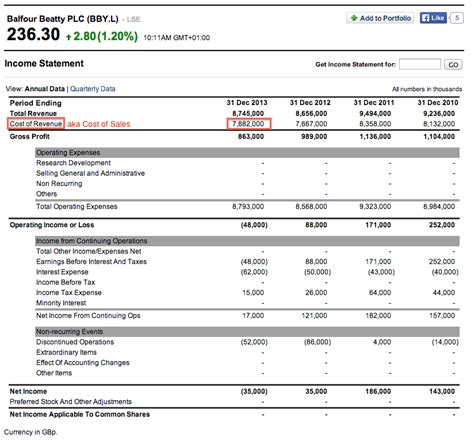Image resolution: width=474 pixels, height=442 pixels.
Task: Click the green plus icon beside Add to Portfolio
Action: [x=354, y=18]
